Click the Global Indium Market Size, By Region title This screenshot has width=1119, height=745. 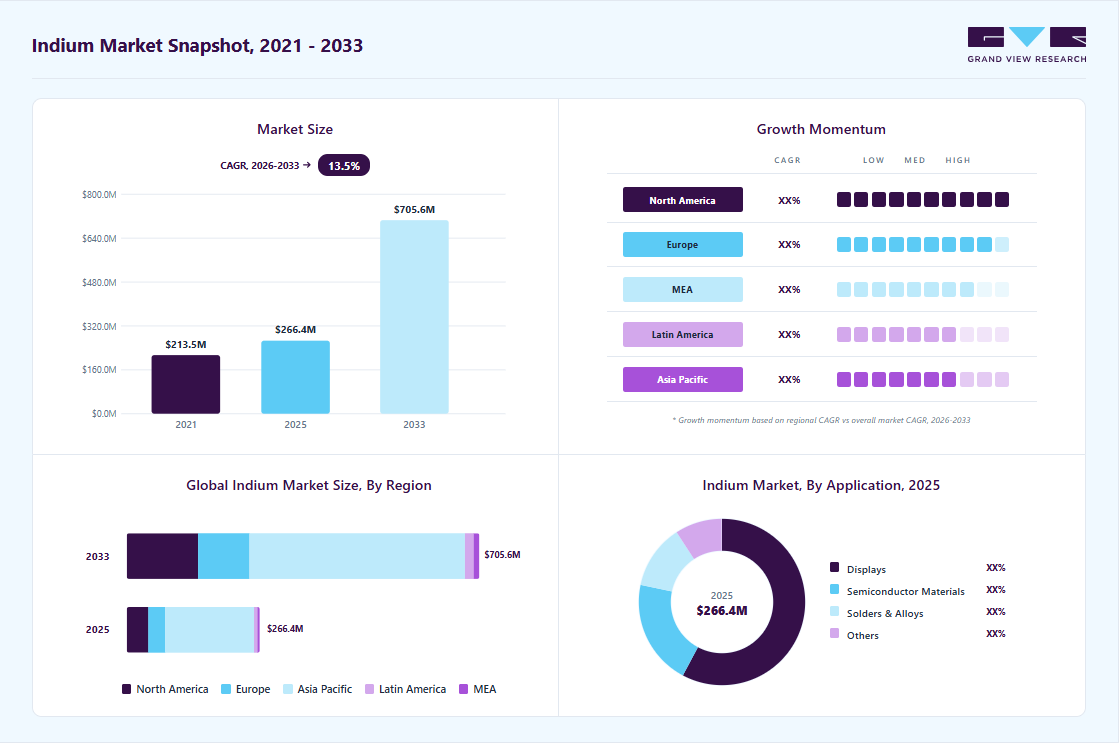[x=308, y=485]
